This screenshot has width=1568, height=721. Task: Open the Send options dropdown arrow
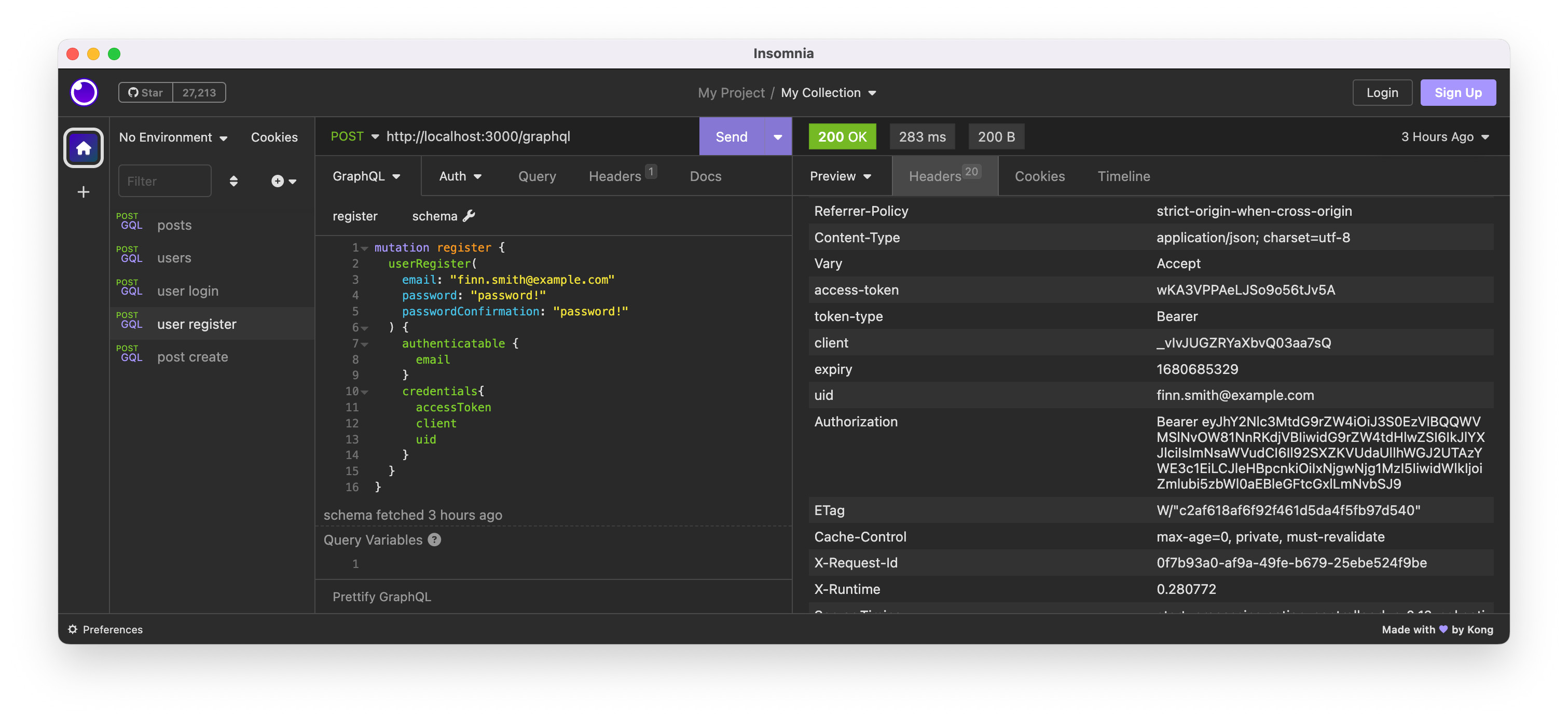coord(777,136)
